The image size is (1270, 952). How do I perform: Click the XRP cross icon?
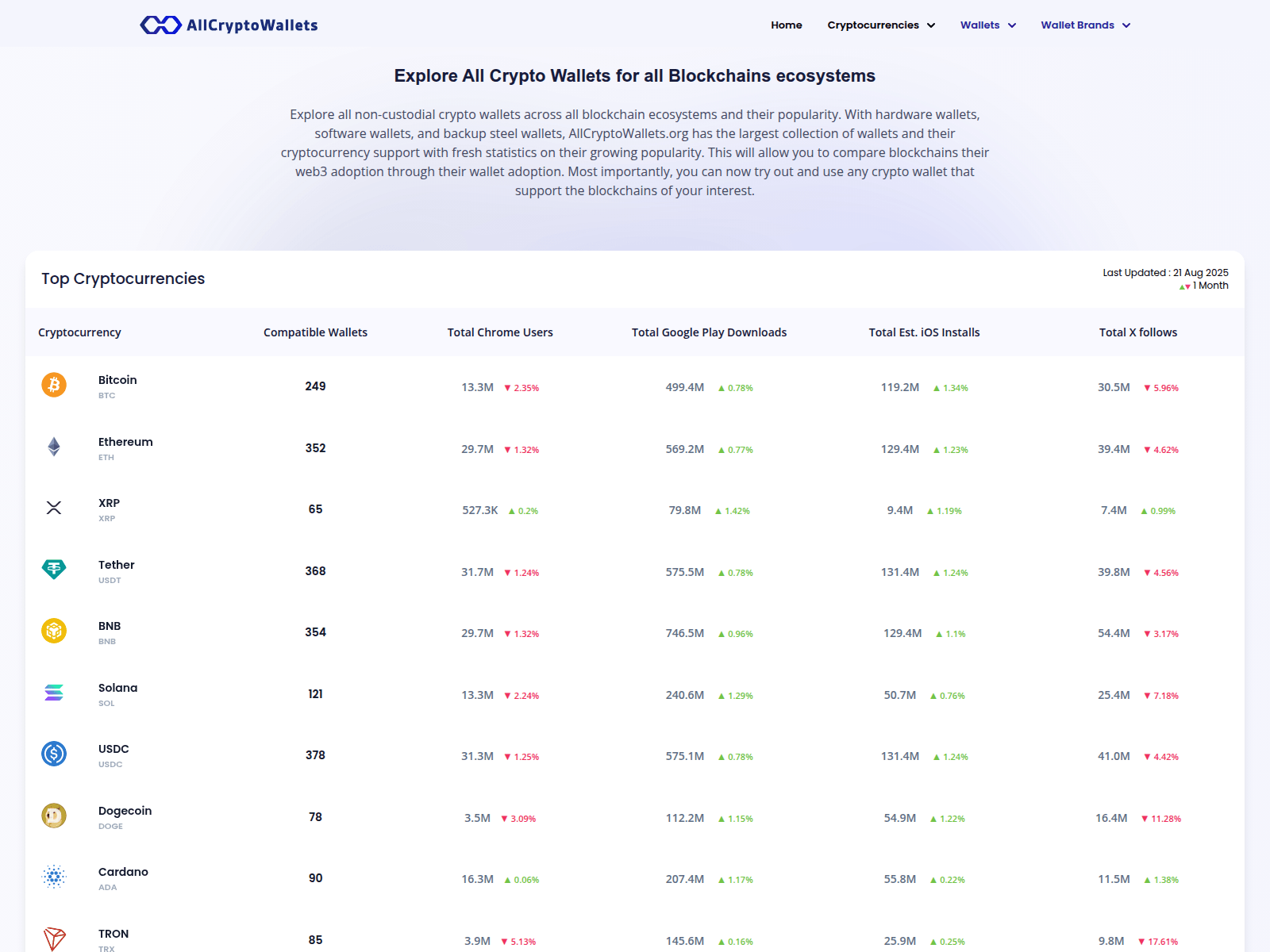tap(54, 508)
